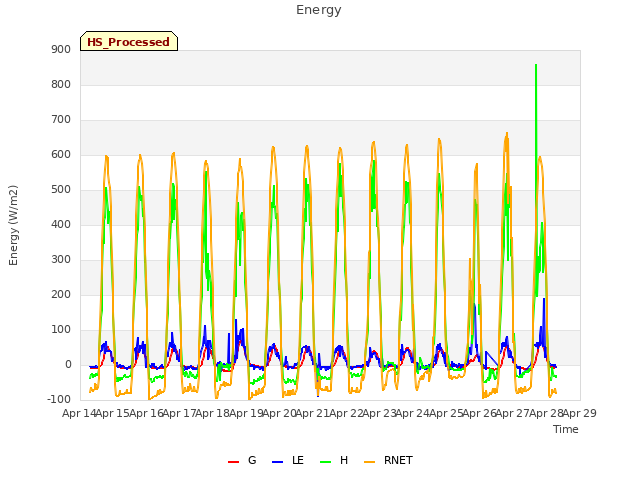Click the 500 y-axis tick label
The height and width of the screenshot is (480, 640).
tap(61, 190)
